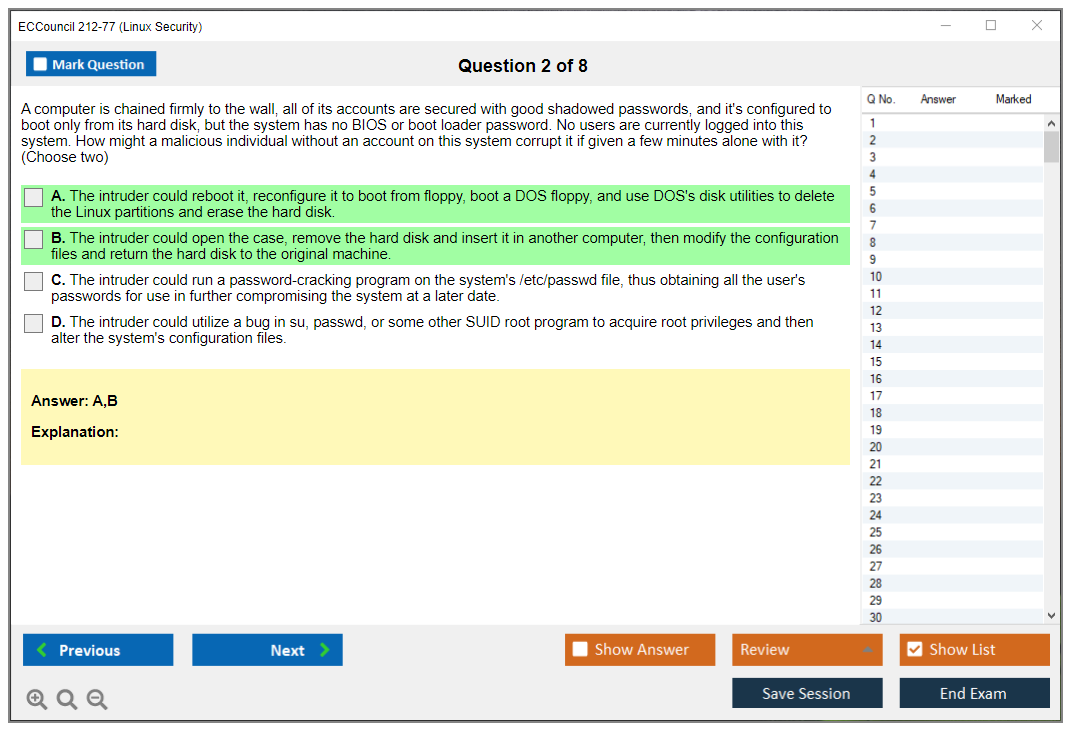Screen dimensions: 1075x735
Task: Uncheck the Show List option
Action: (x=914, y=650)
